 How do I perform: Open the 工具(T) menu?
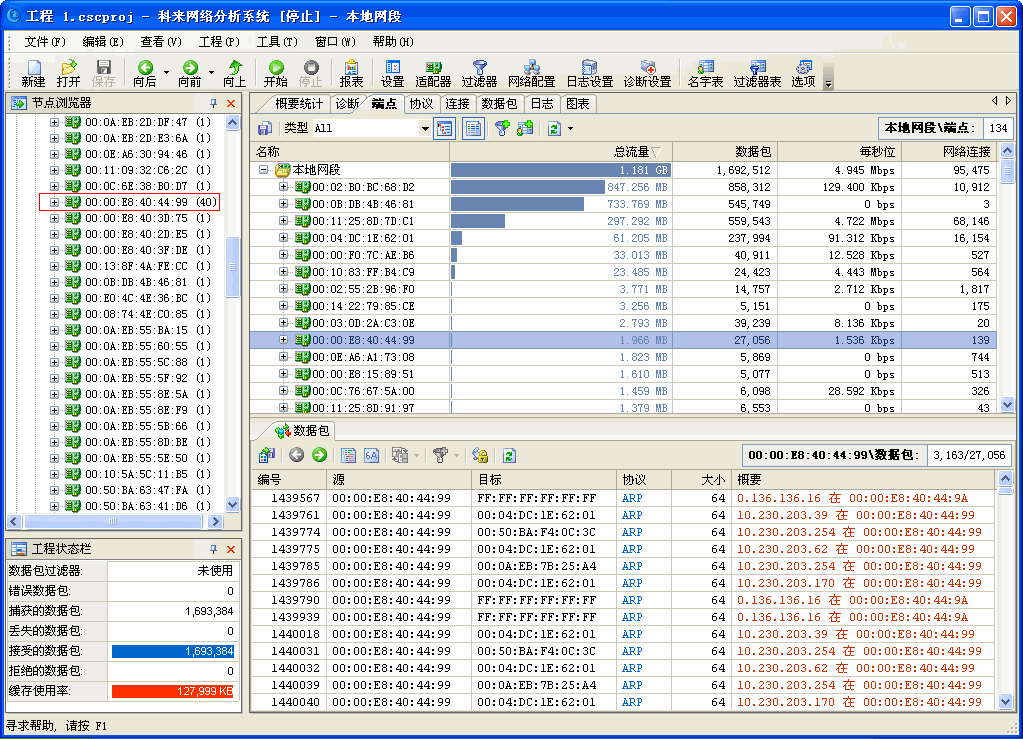click(276, 42)
